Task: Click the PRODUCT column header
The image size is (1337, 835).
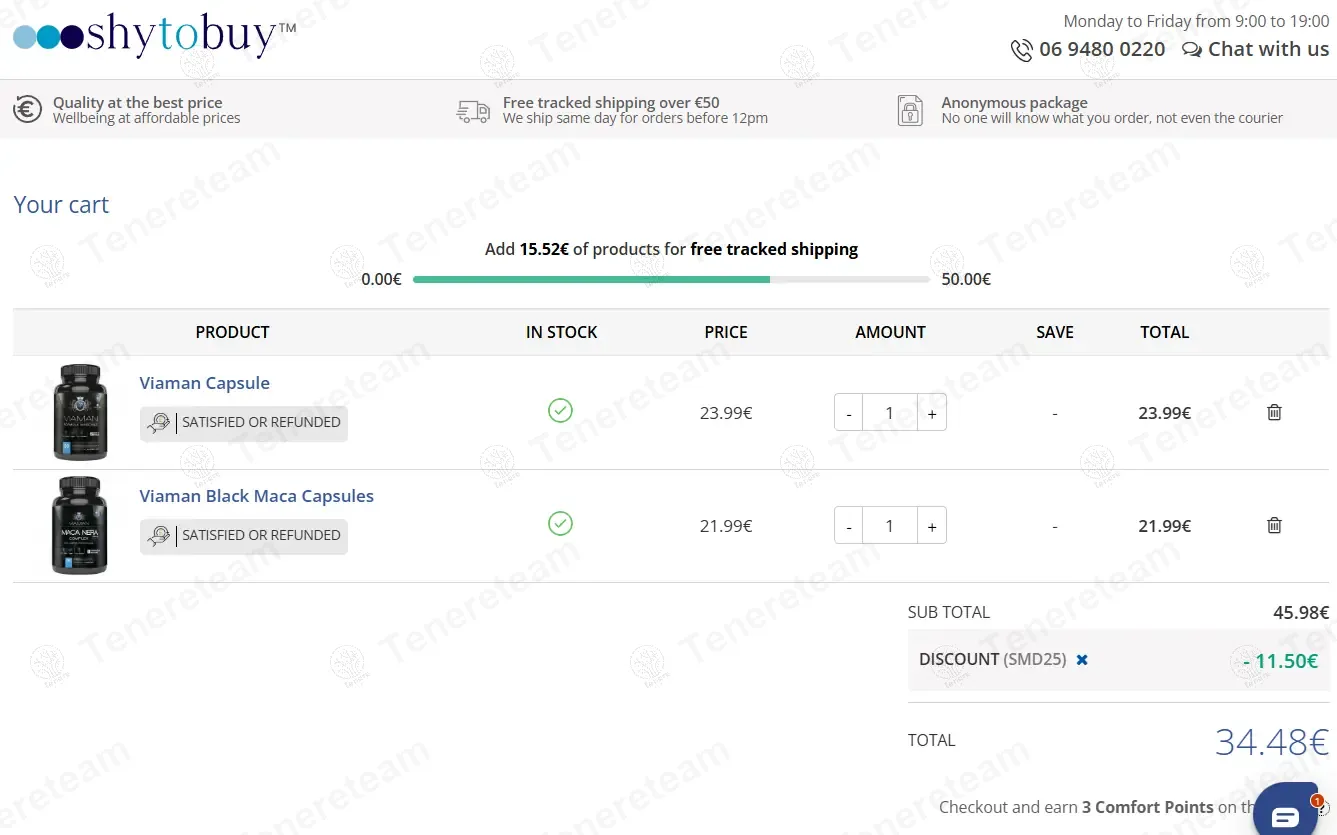Action: [232, 332]
